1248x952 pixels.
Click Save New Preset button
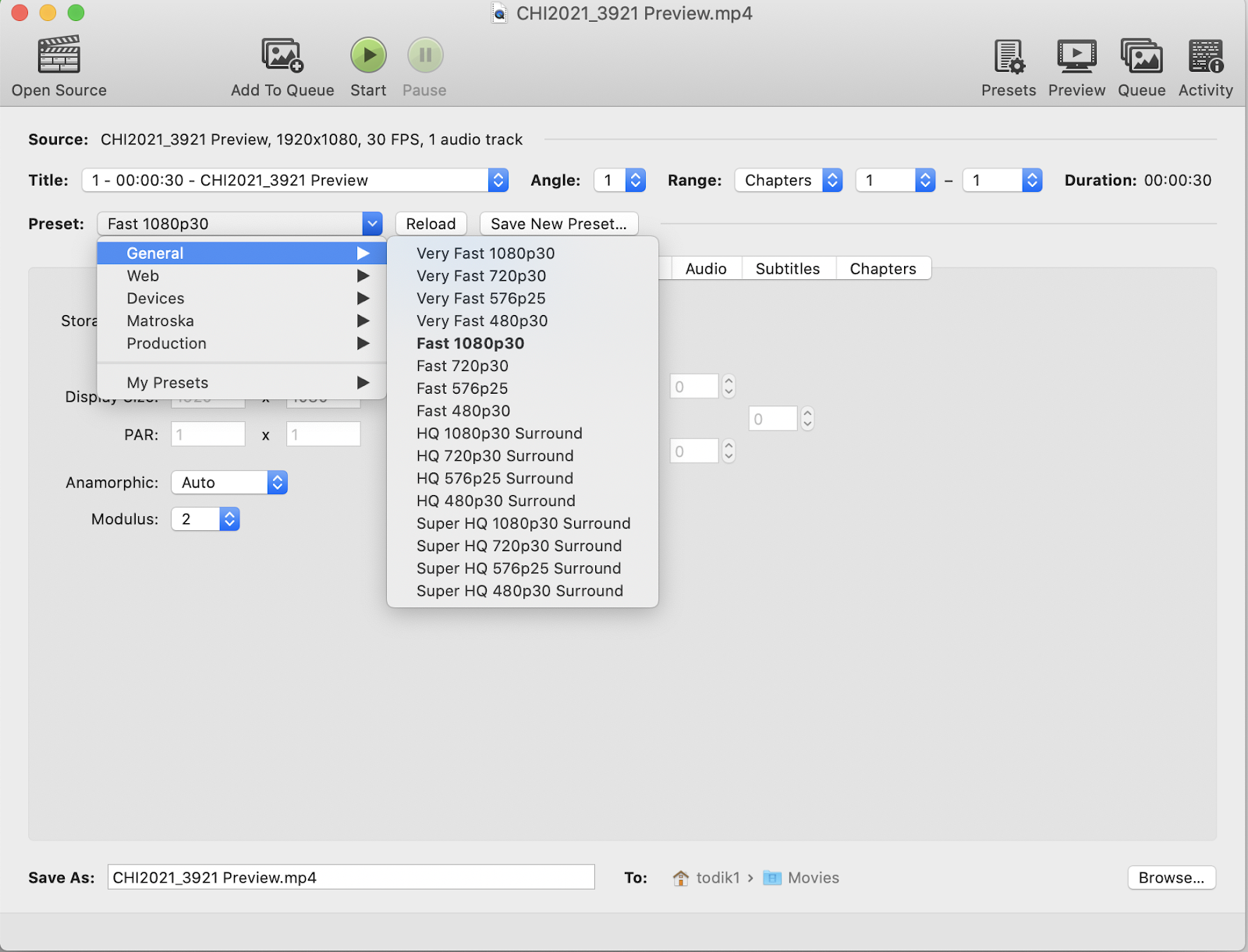click(558, 224)
